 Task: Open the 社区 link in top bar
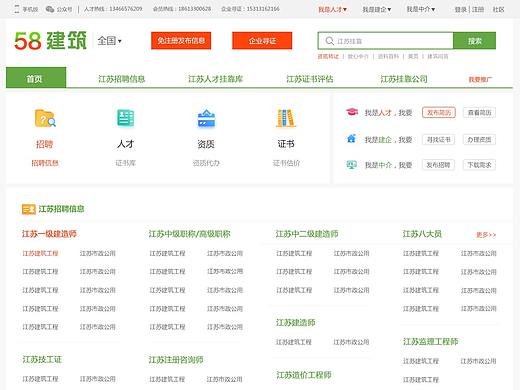coord(498,9)
